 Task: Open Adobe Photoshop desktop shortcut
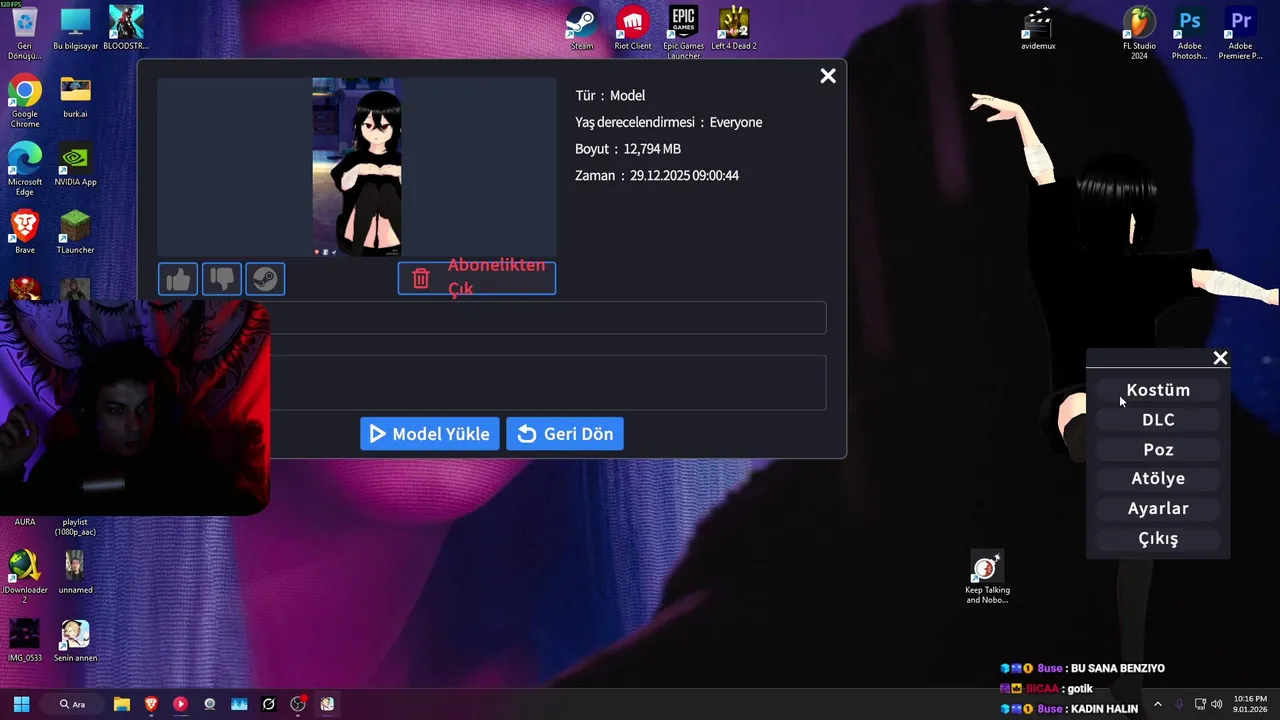pyautogui.click(x=1190, y=32)
